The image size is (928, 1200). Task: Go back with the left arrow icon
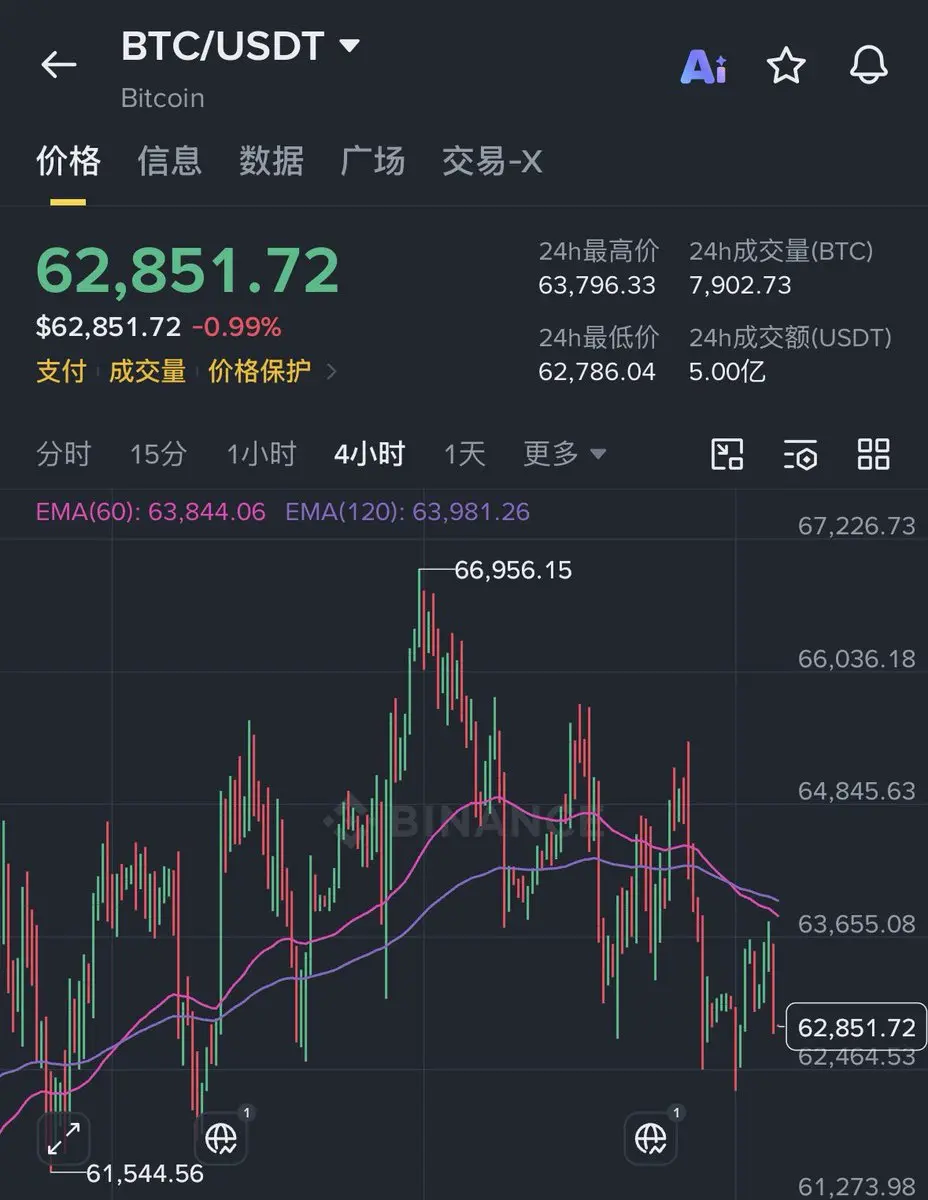[x=58, y=65]
